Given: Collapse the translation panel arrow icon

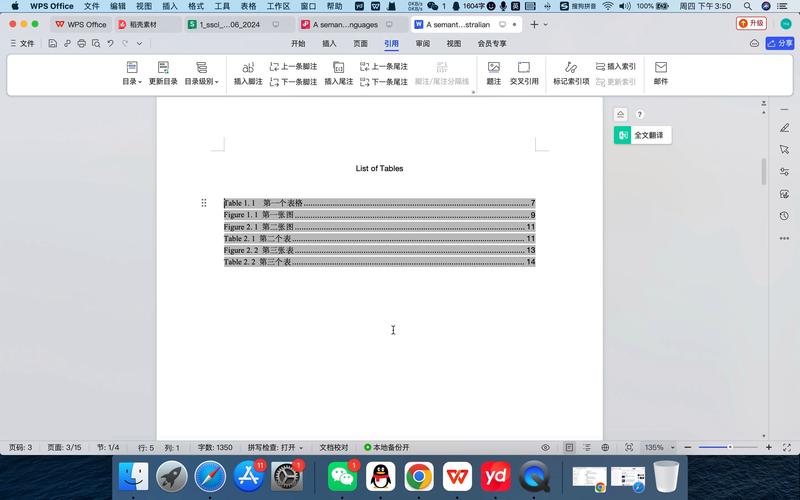Looking at the screenshot, I should tap(620, 114).
